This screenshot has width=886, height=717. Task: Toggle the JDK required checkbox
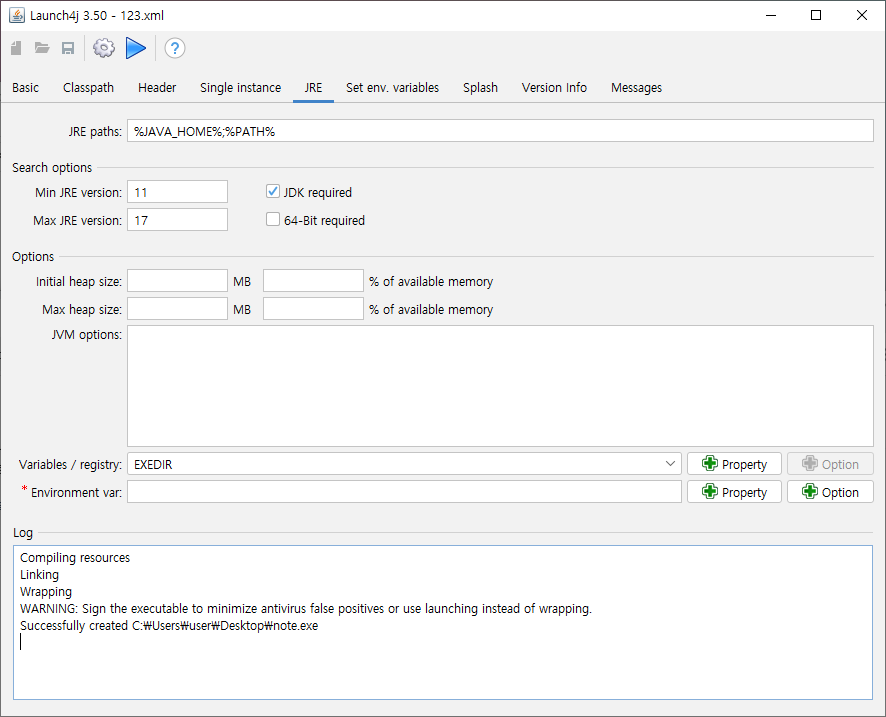pos(273,192)
